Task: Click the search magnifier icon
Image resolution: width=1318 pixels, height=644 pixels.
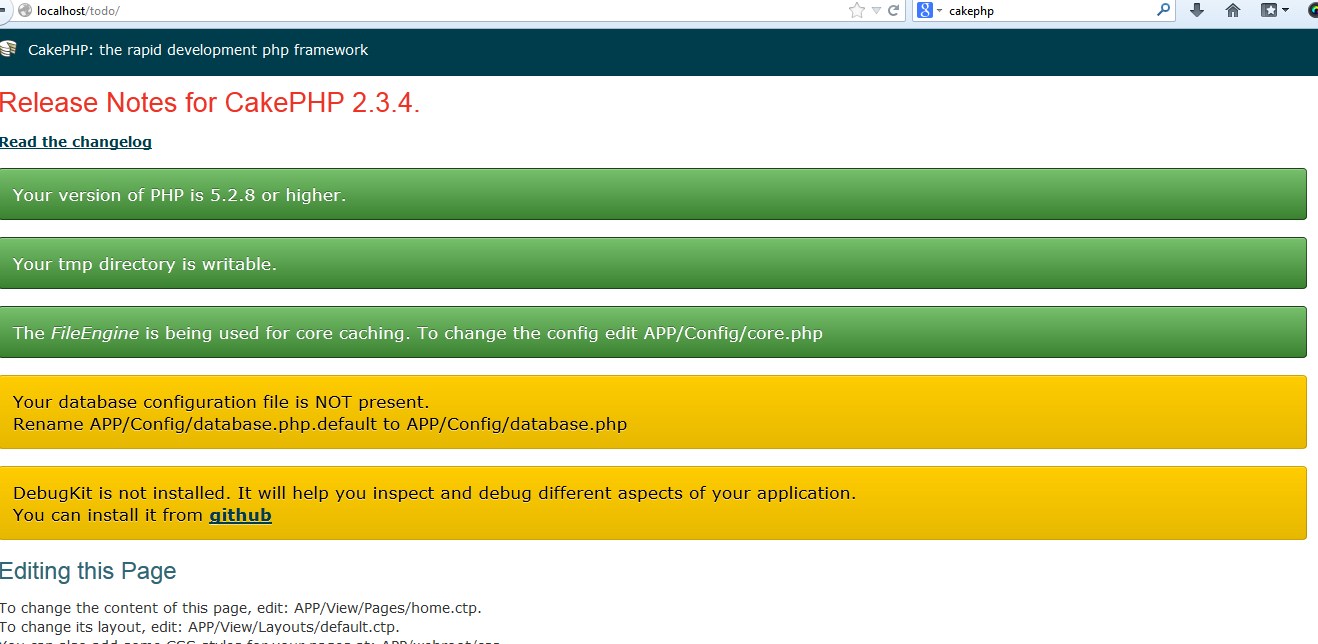Action: (1163, 10)
